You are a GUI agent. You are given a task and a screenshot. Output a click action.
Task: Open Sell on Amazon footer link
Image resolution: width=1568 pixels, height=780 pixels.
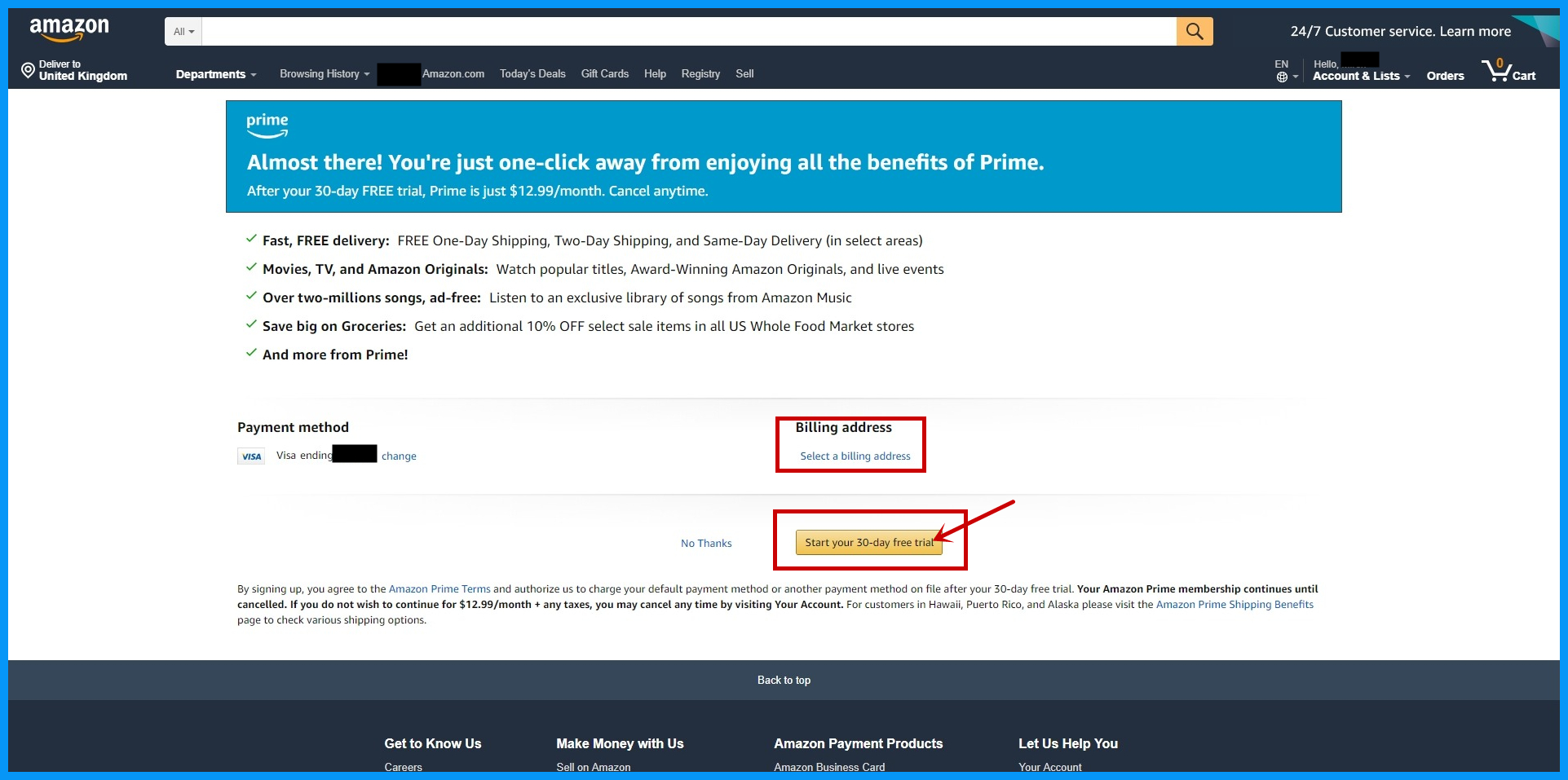(x=593, y=767)
